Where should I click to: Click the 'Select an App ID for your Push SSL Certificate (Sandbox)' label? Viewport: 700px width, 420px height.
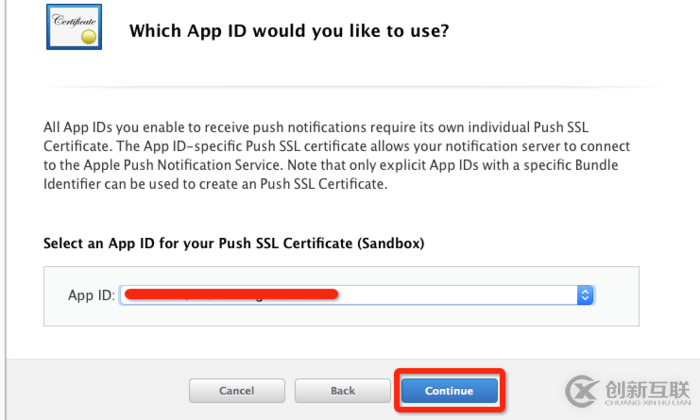pyautogui.click(x=233, y=243)
